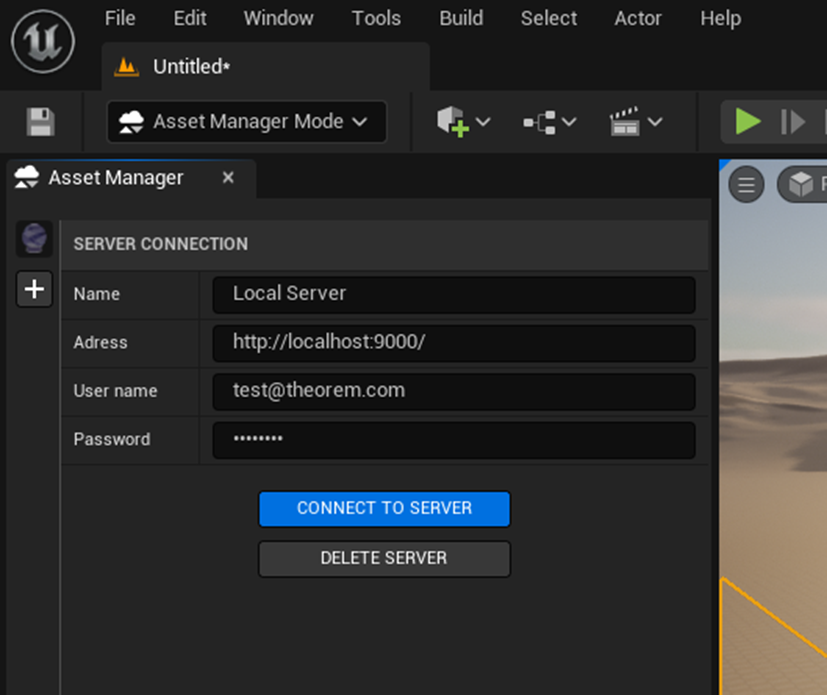
Task: Open the Tools menu
Action: point(376,19)
